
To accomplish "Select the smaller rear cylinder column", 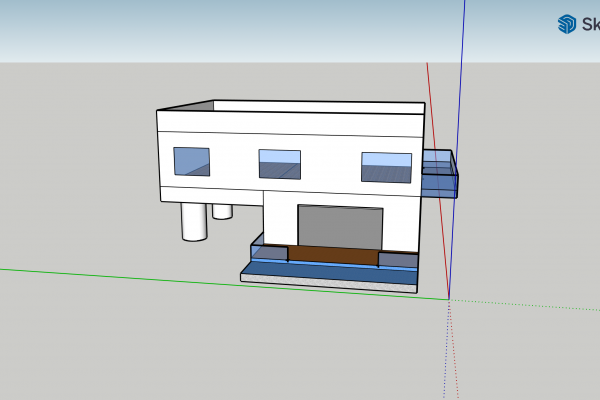I will (x=222, y=210).
